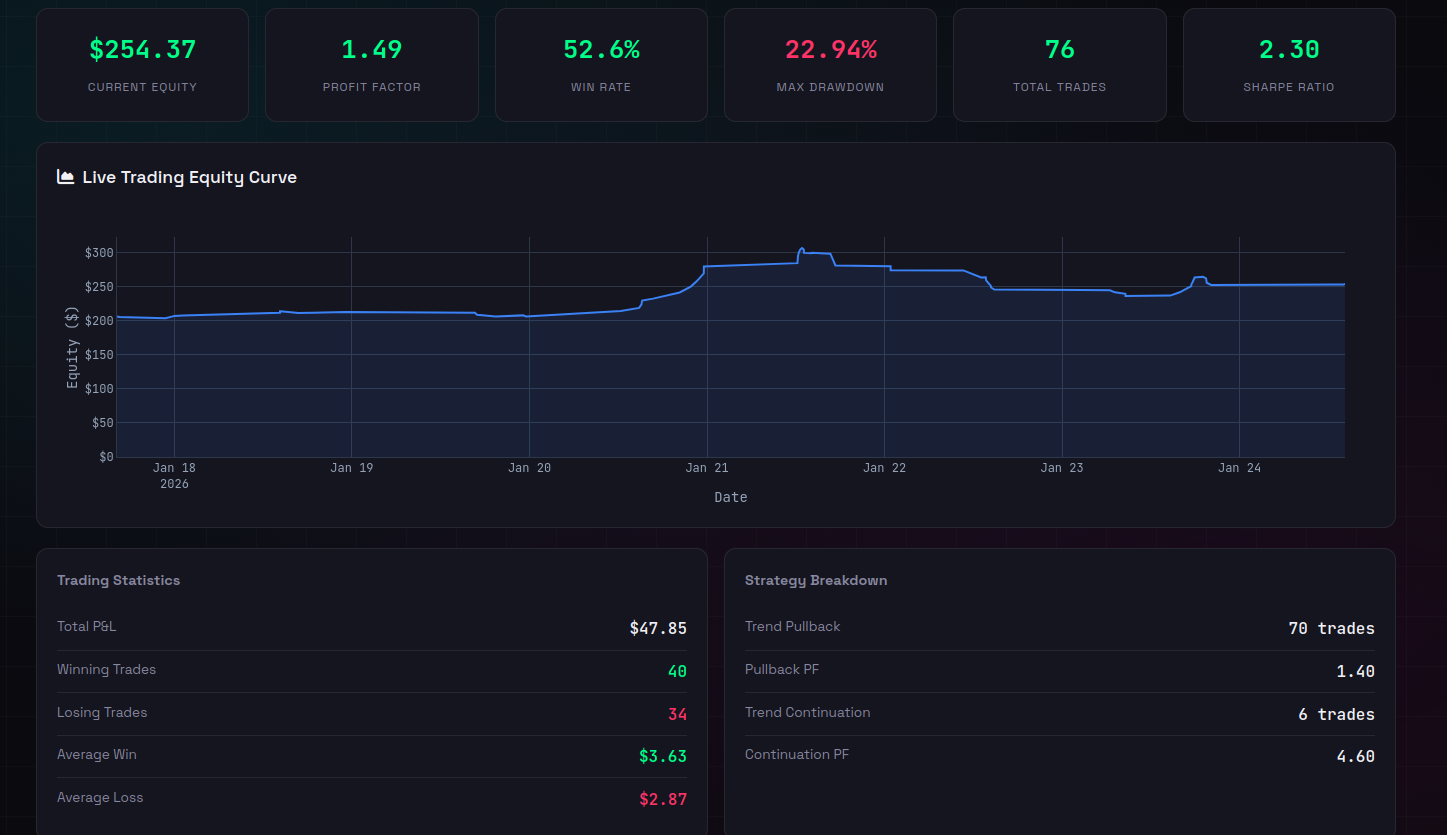Select the Profit Factor 1.49 card

(x=371, y=65)
